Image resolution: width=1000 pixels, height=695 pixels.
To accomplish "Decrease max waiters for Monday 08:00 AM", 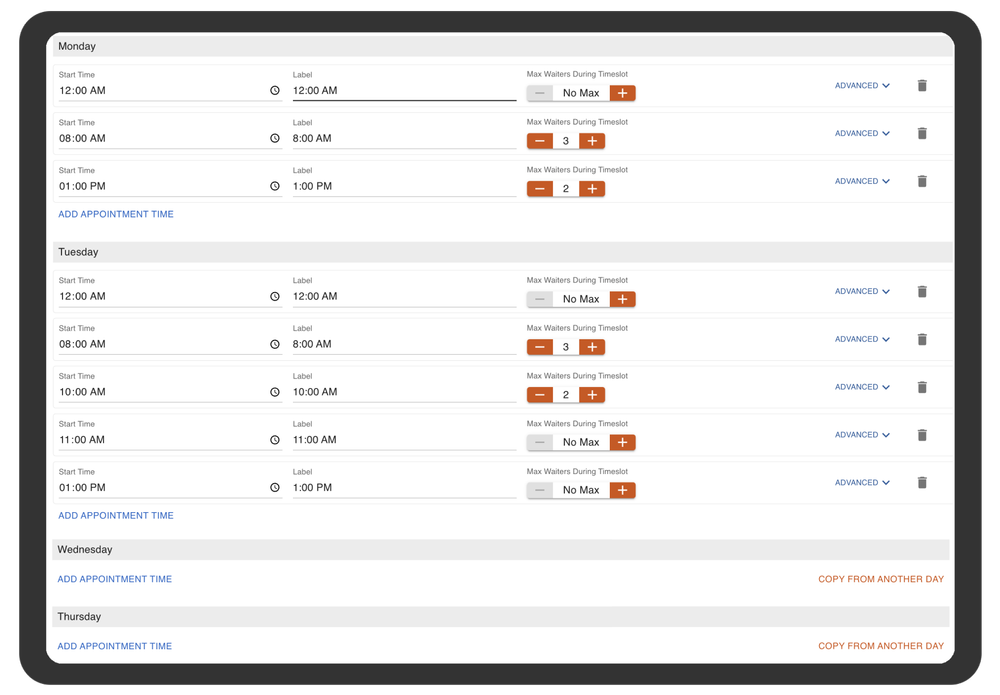I will 540,141.
